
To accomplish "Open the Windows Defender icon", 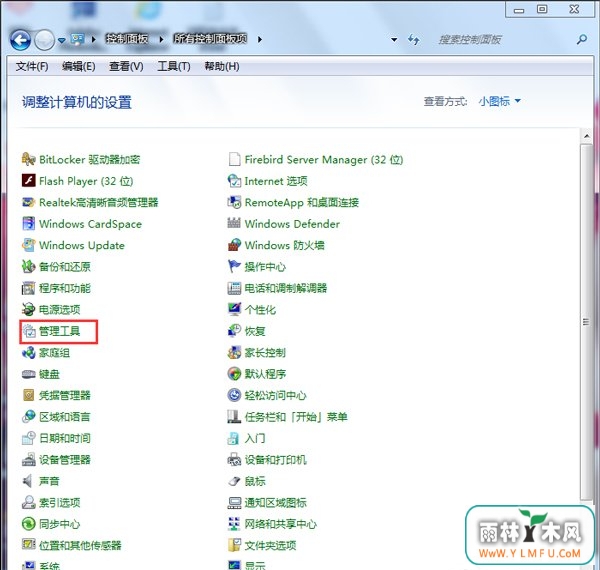I will (x=234, y=223).
